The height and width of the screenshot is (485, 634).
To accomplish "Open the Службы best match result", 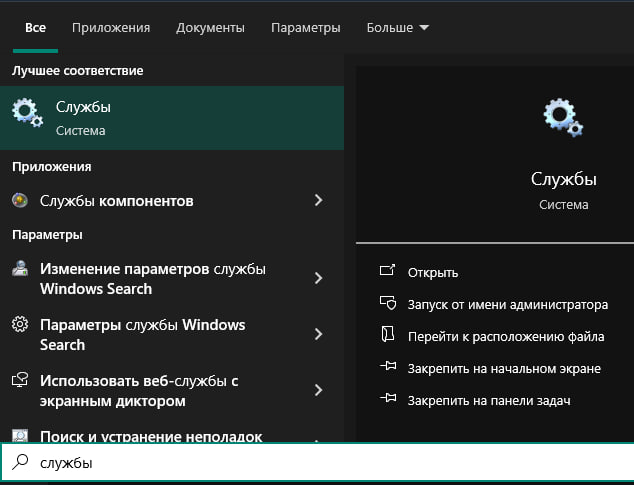I will point(172,118).
